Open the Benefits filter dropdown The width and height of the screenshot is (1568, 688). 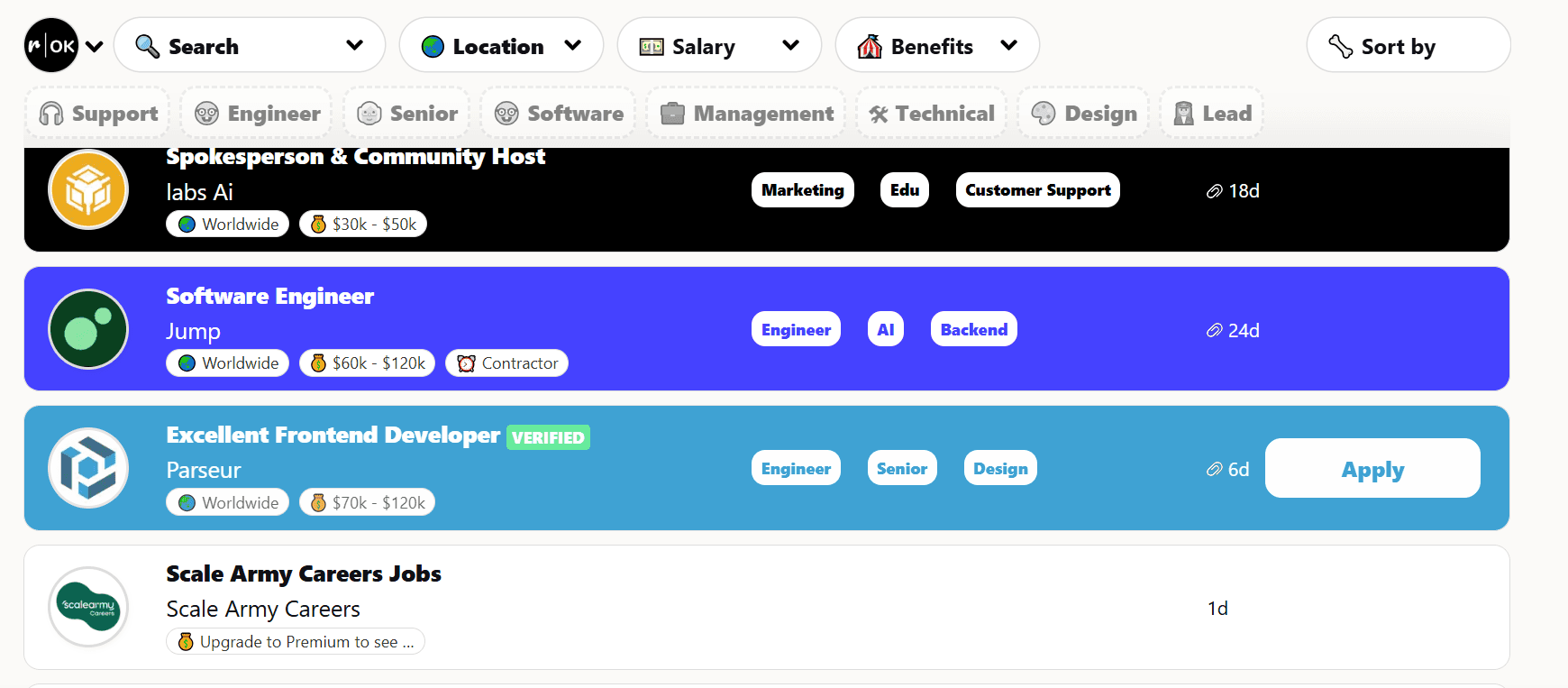[937, 45]
